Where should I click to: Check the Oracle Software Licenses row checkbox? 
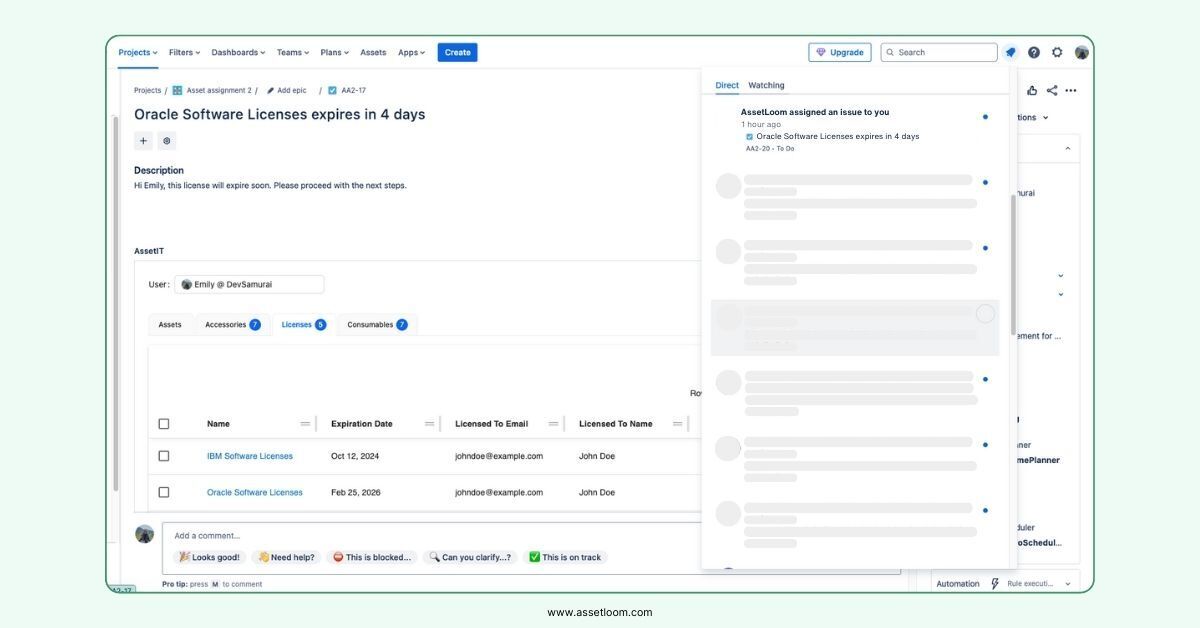pyautogui.click(x=164, y=492)
